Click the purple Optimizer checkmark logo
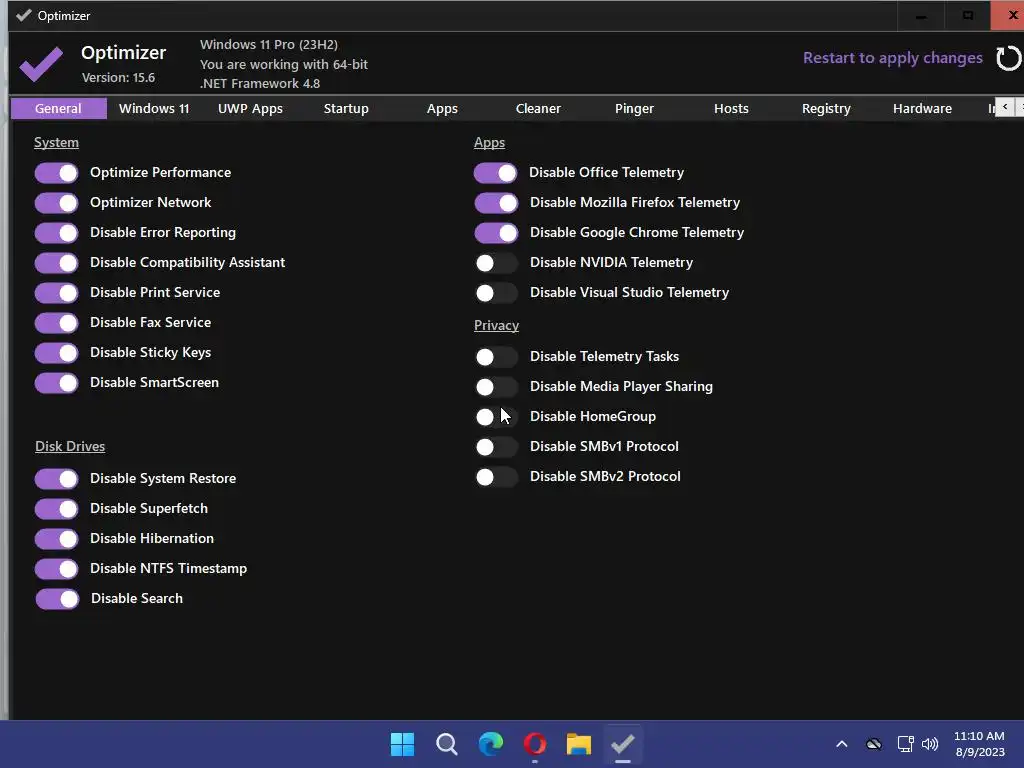The image size is (1024, 768). pyautogui.click(x=41, y=64)
